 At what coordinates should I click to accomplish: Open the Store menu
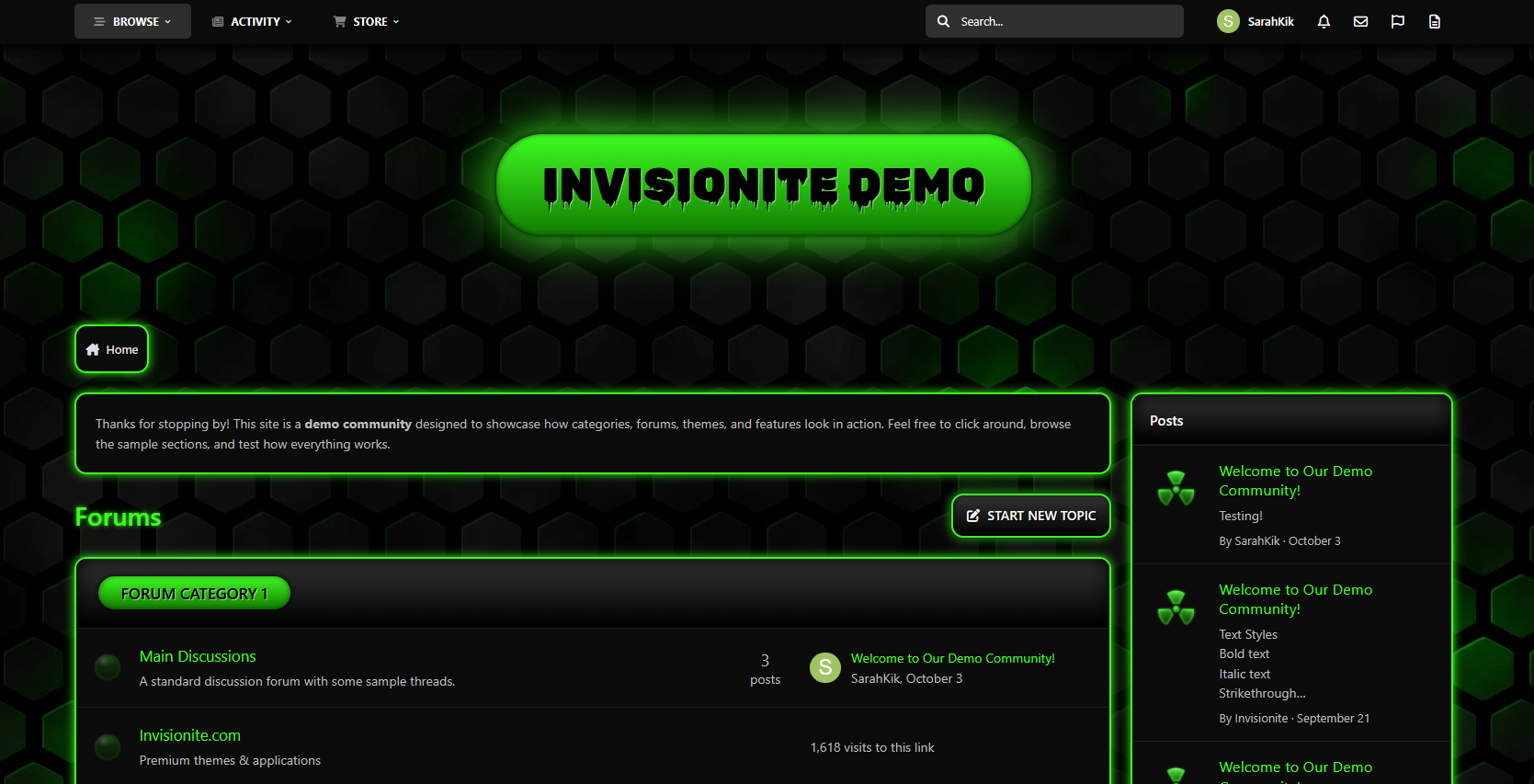(366, 21)
